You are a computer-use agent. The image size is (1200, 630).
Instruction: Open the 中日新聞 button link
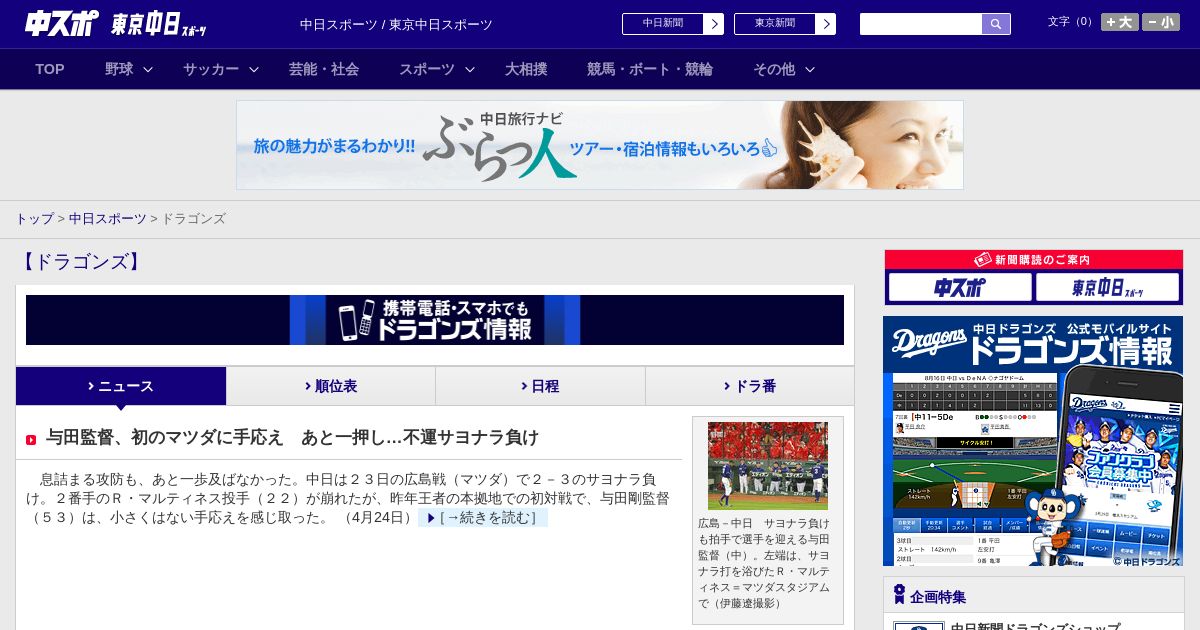pyautogui.click(x=663, y=24)
